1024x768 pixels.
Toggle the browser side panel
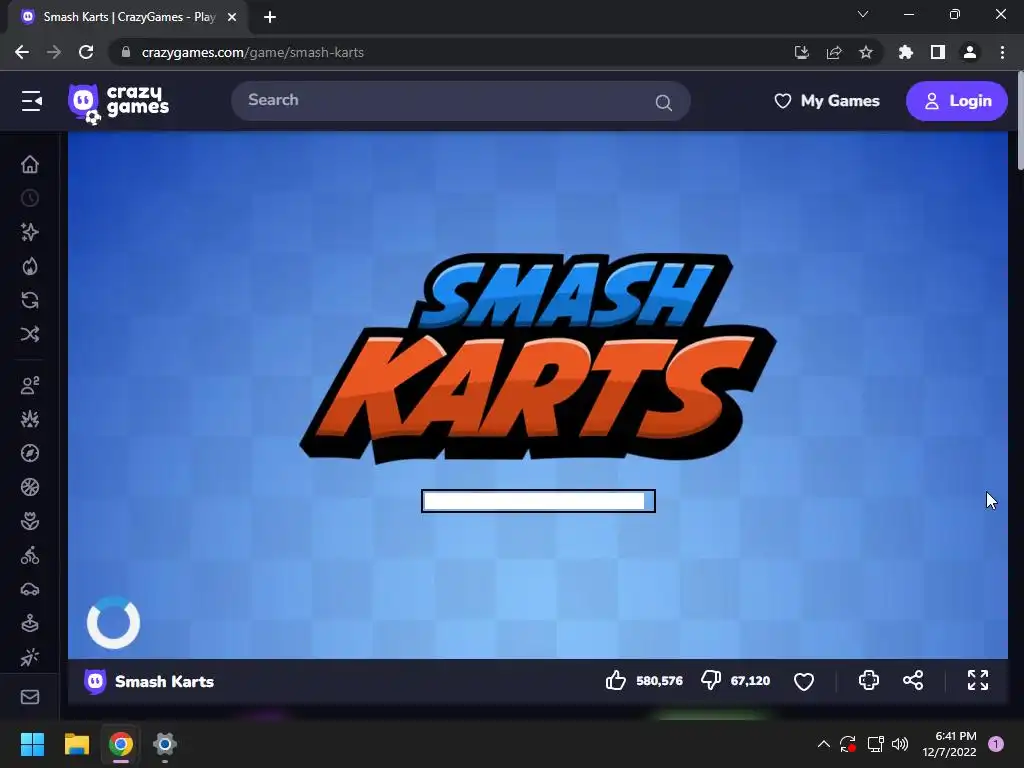click(938, 52)
